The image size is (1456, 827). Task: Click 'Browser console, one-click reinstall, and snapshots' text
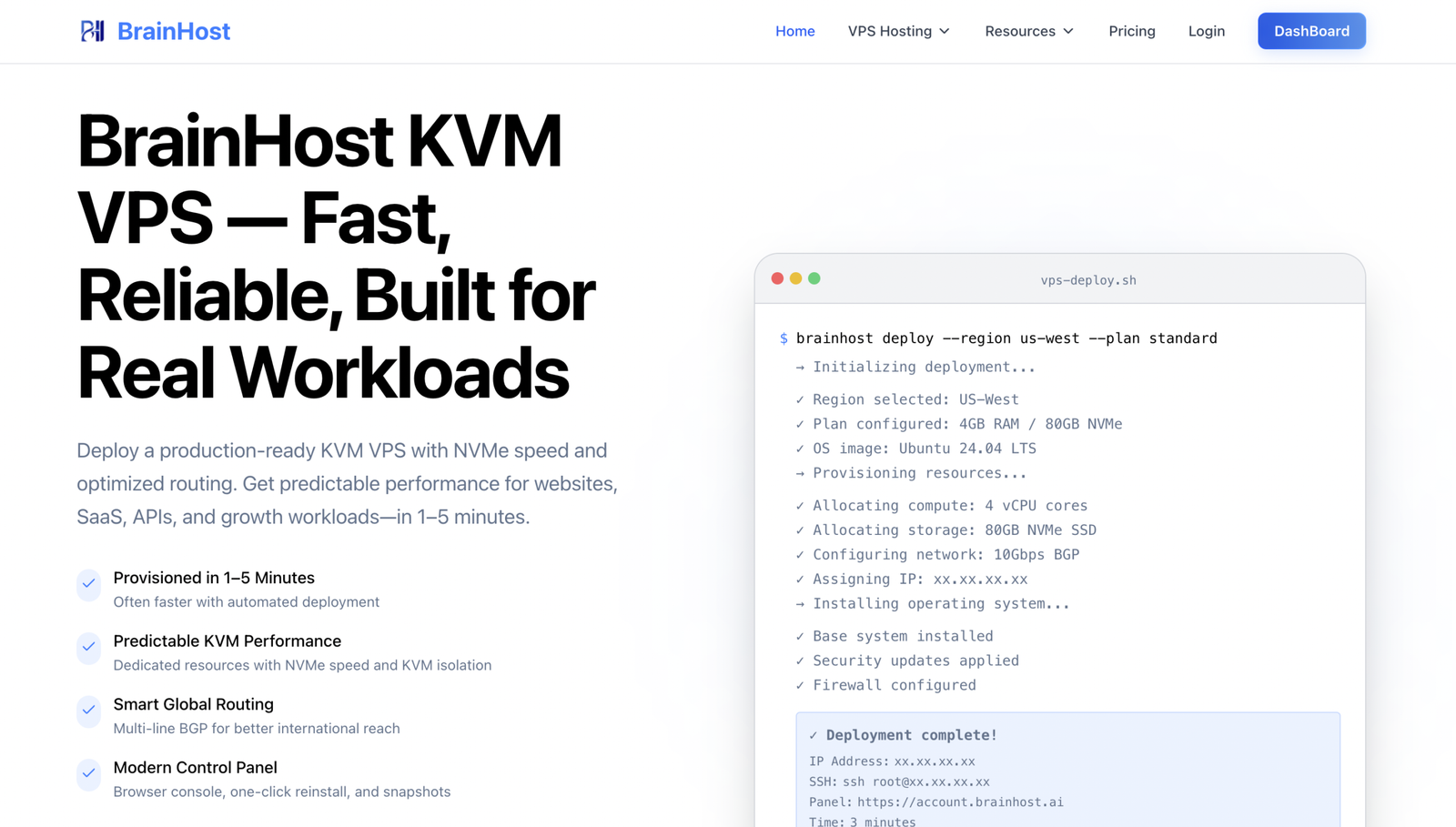point(282,792)
